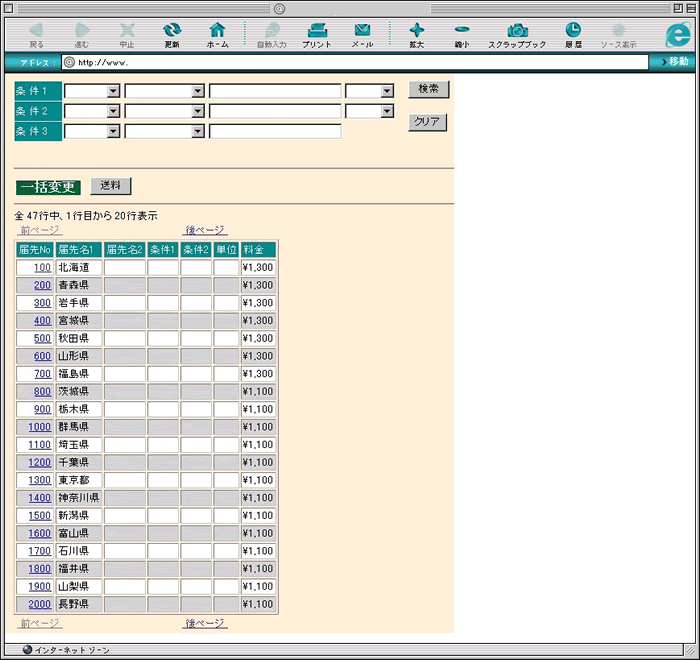Click the window zoom box in title bar

[x=678, y=8]
